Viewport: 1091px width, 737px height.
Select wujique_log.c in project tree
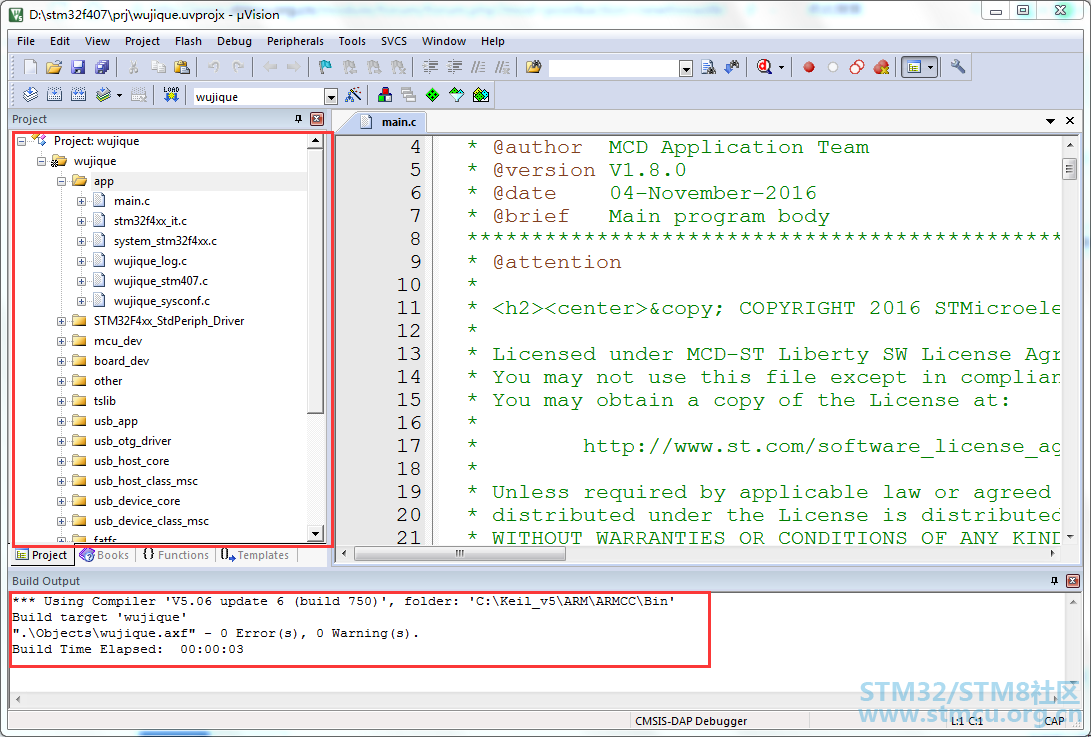[x=150, y=261]
